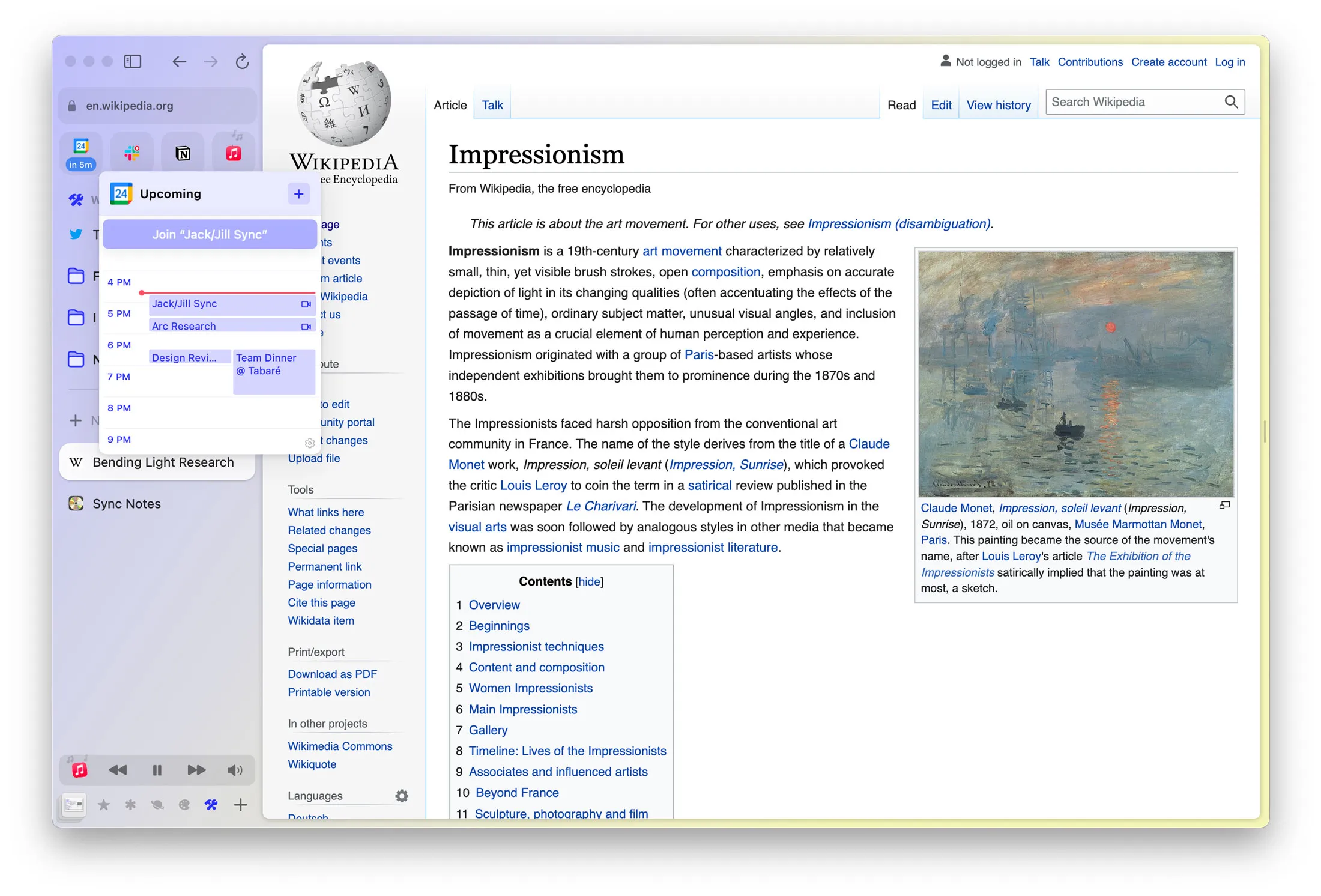Image resolution: width=1321 pixels, height=896 pixels.
Task: Open the Notion pinned app icon
Action: [x=183, y=153]
